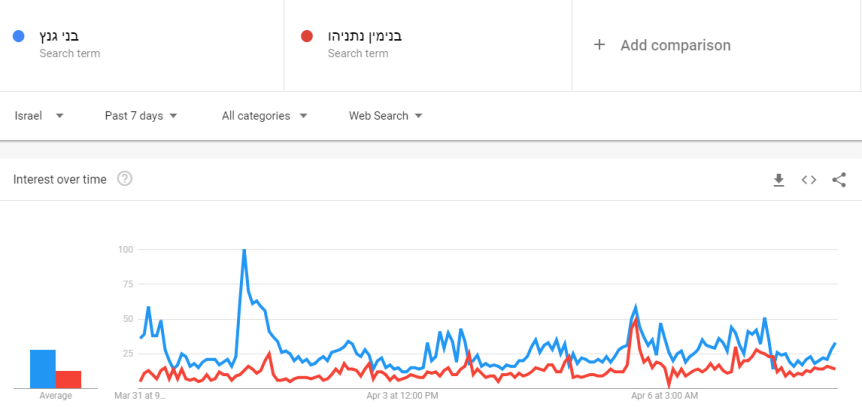This screenshot has width=862, height=407.
Task: Open the All categories dropdown
Action: tap(264, 116)
